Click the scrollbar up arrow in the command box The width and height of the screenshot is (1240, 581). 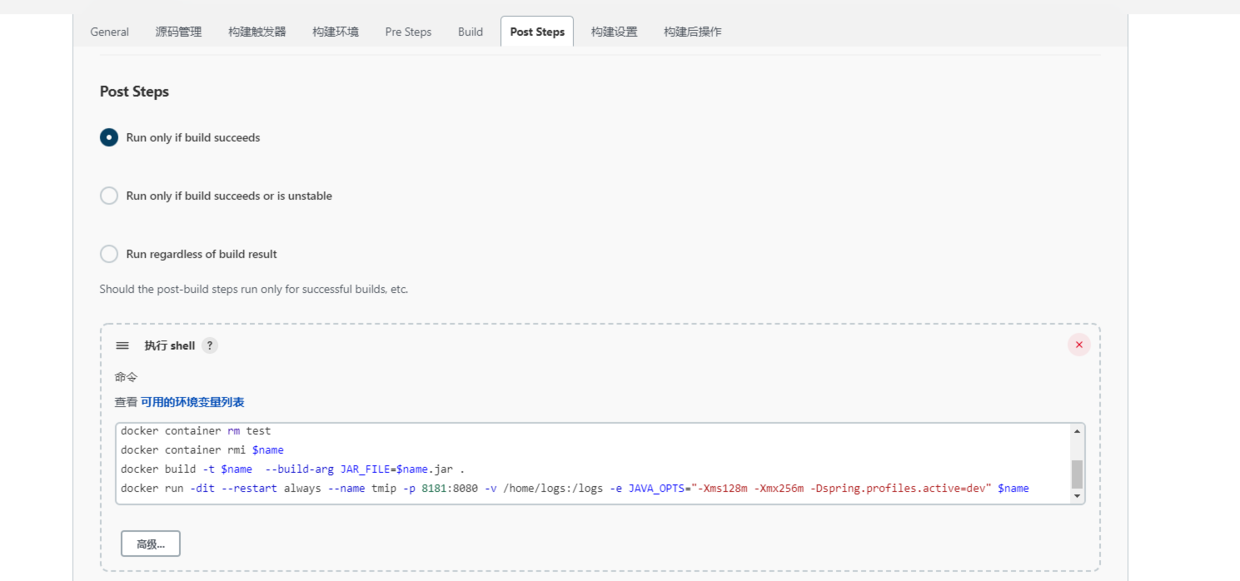pos(1077,431)
